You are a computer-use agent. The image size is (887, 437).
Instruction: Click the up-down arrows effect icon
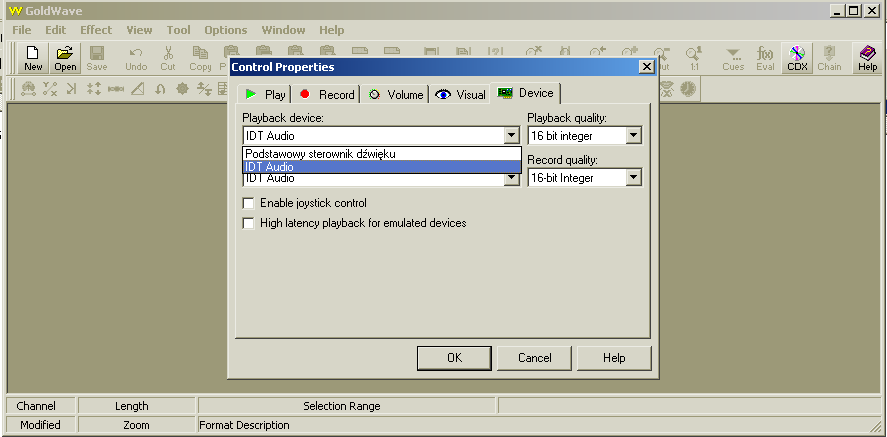pos(94,89)
